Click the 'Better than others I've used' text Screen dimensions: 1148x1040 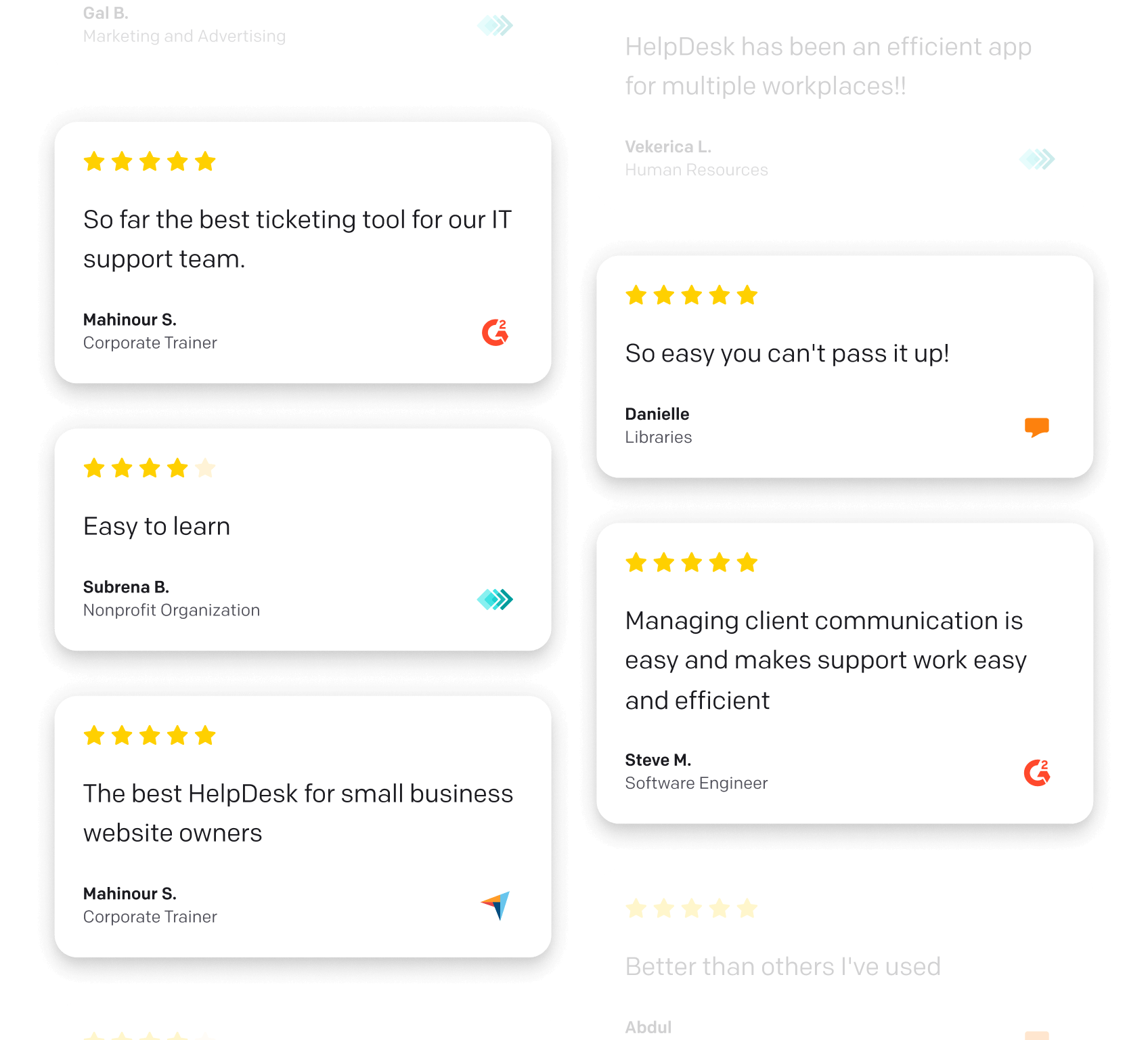pyautogui.click(x=782, y=966)
